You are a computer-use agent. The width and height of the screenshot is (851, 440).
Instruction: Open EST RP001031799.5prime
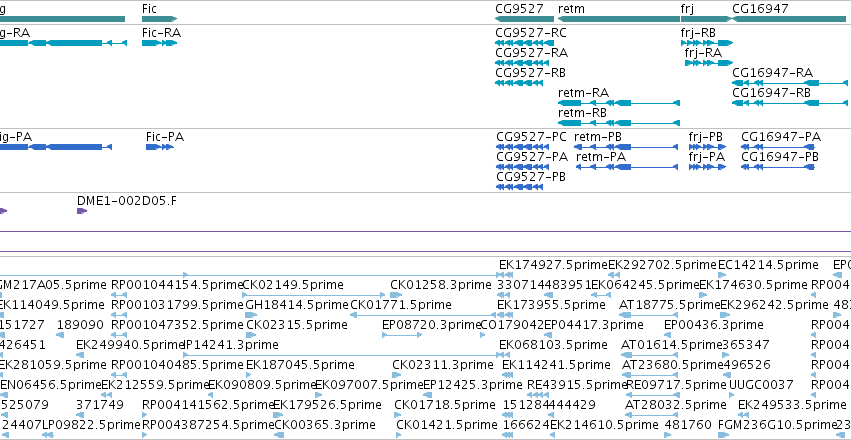click(177, 305)
